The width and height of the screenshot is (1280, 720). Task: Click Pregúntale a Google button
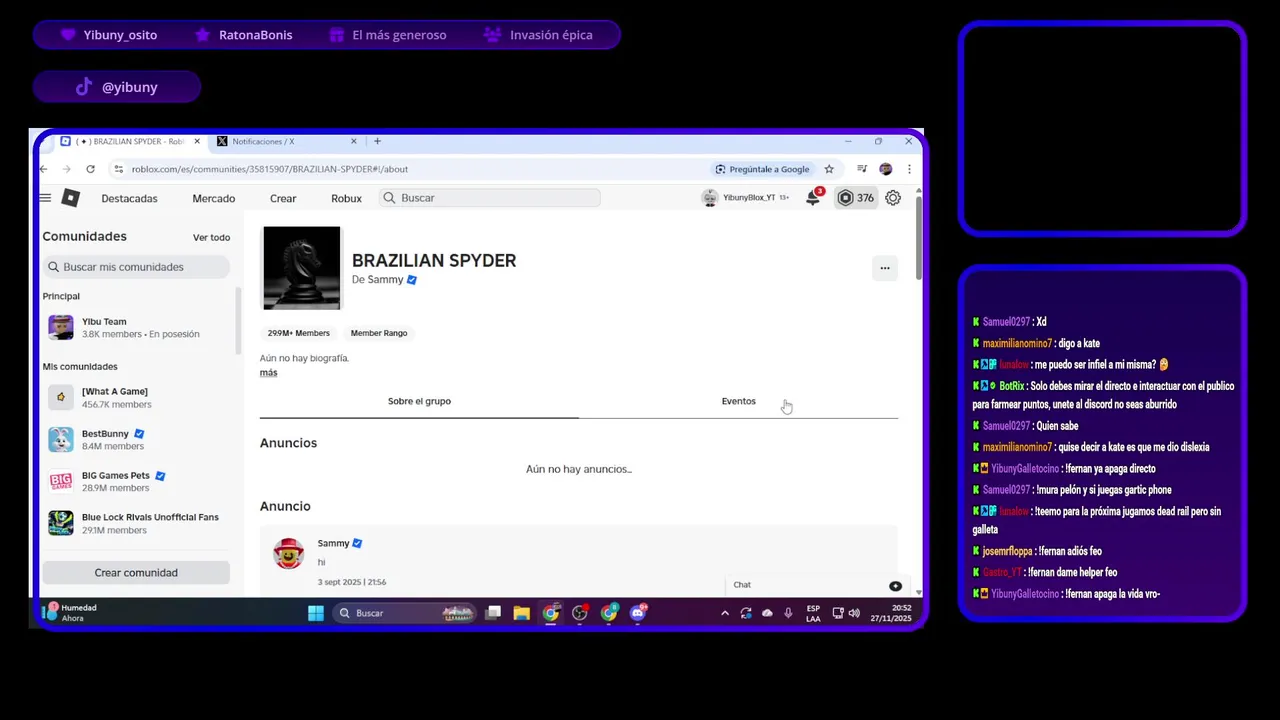click(762, 169)
